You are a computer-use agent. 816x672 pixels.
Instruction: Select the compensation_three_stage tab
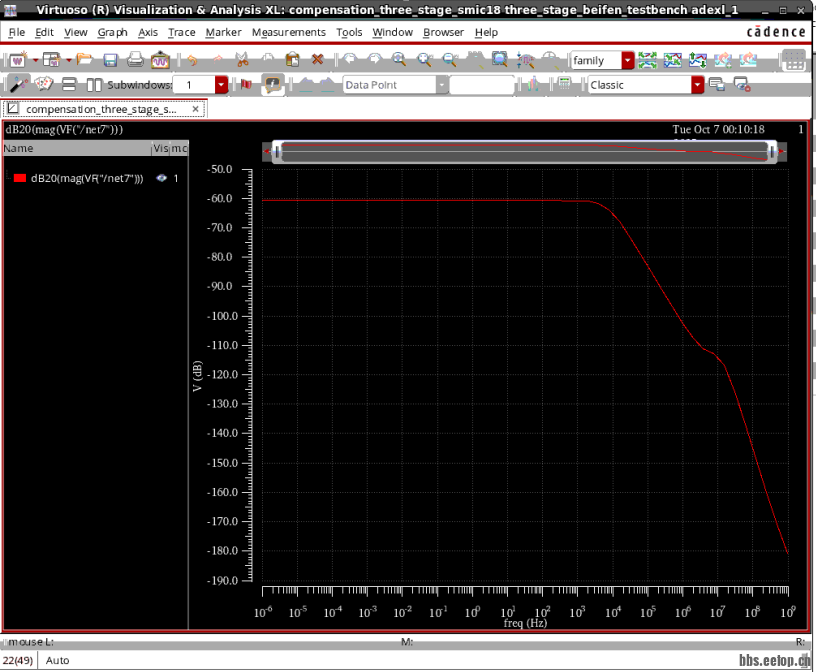(x=100, y=109)
